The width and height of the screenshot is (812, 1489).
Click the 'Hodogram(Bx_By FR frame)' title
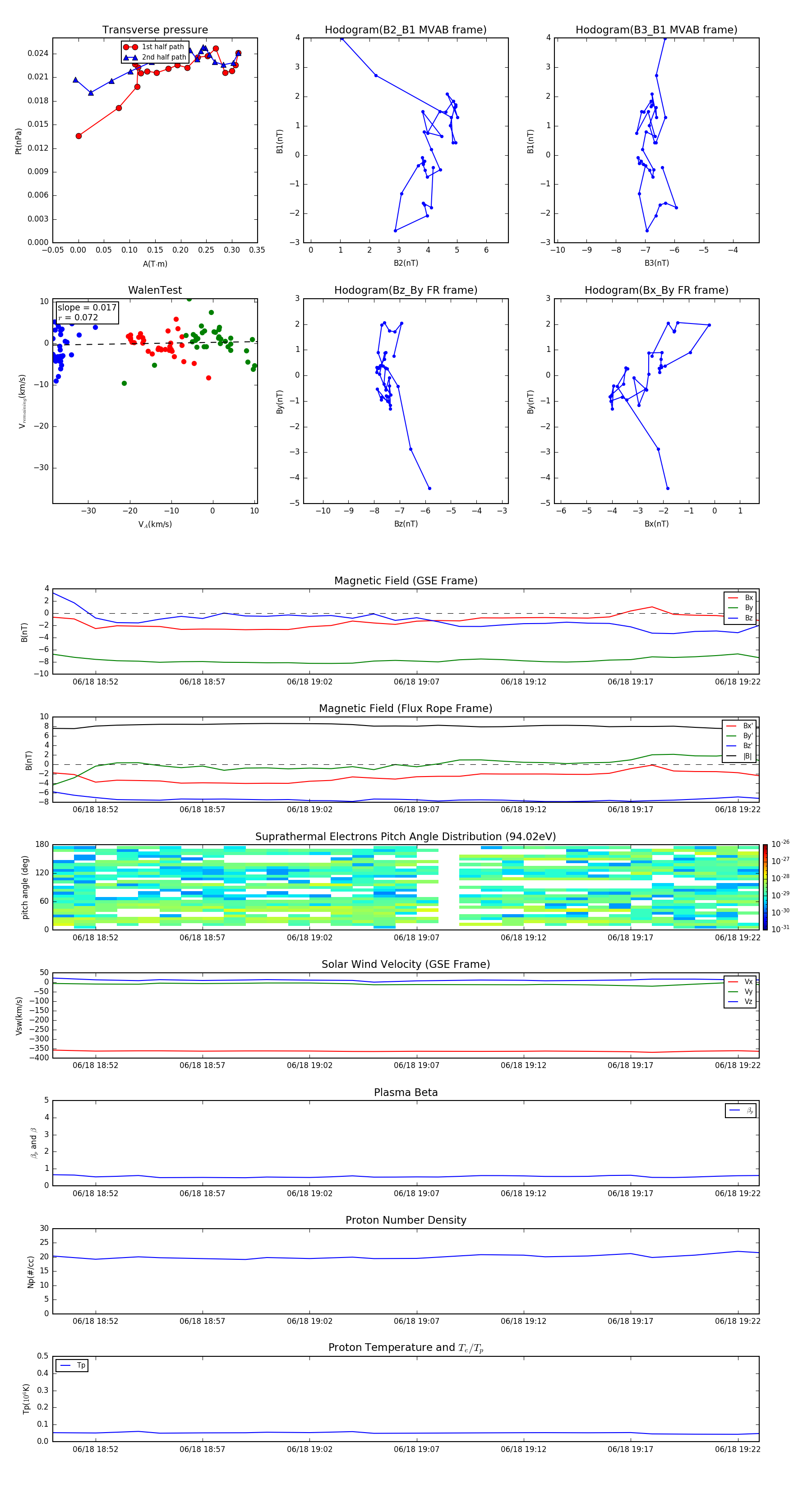(x=656, y=290)
